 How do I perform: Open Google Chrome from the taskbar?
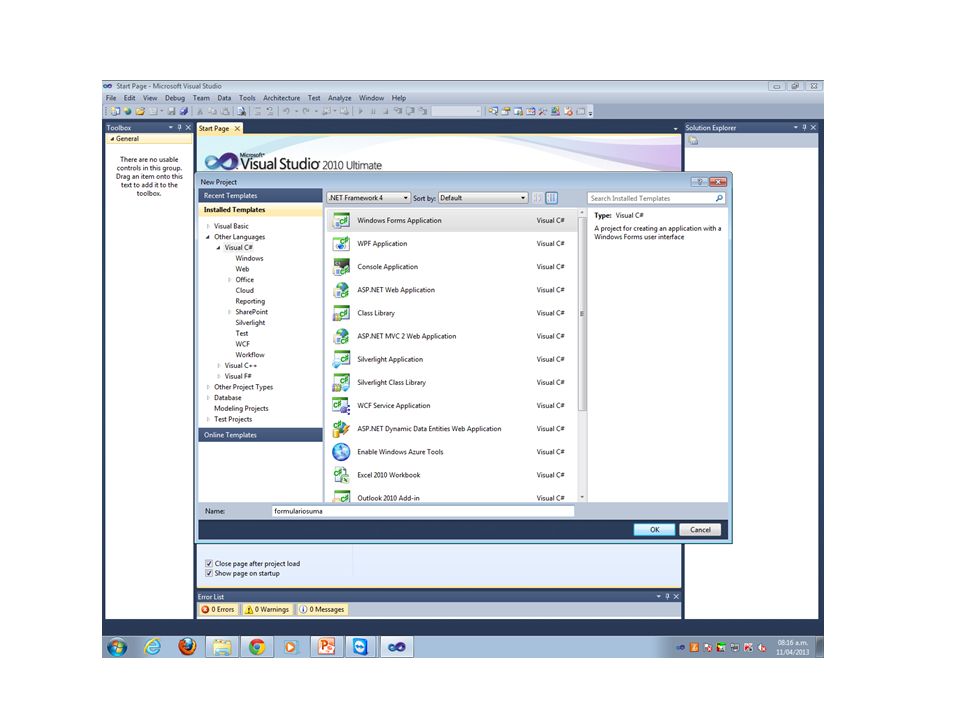[x=257, y=647]
